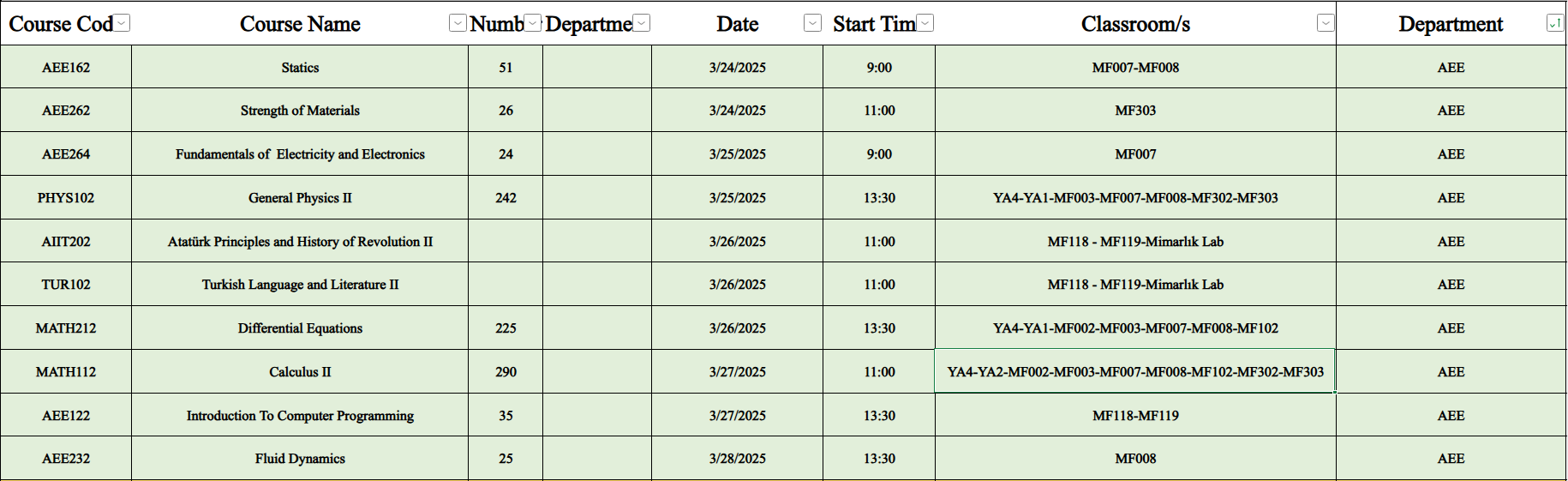Select the MF118-MF119 classroom cell for AEE122
Viewport: 1568px width, 481px height.
[x=1135, y=415]
